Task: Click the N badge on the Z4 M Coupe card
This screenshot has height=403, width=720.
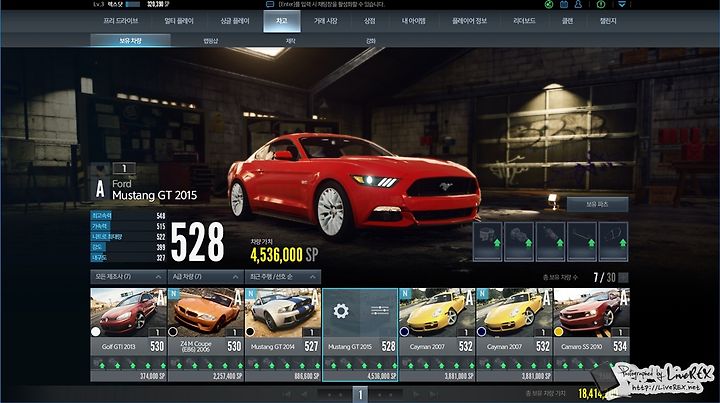Action: tap(174, 294)
